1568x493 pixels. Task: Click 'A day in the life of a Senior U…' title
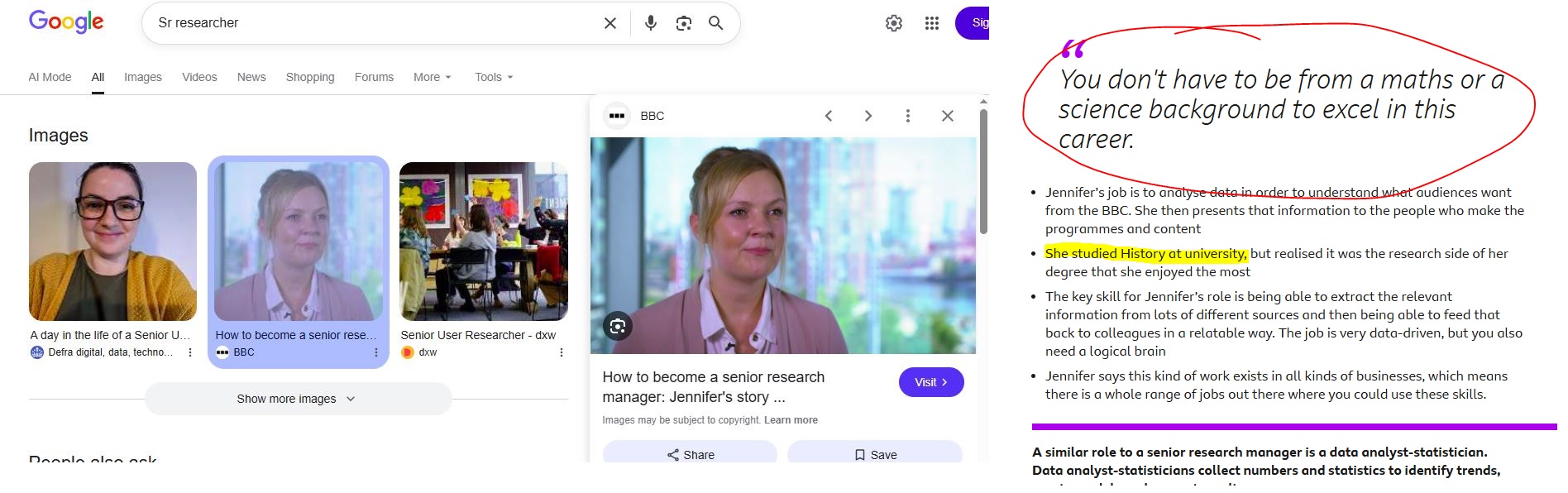[110, 335]
